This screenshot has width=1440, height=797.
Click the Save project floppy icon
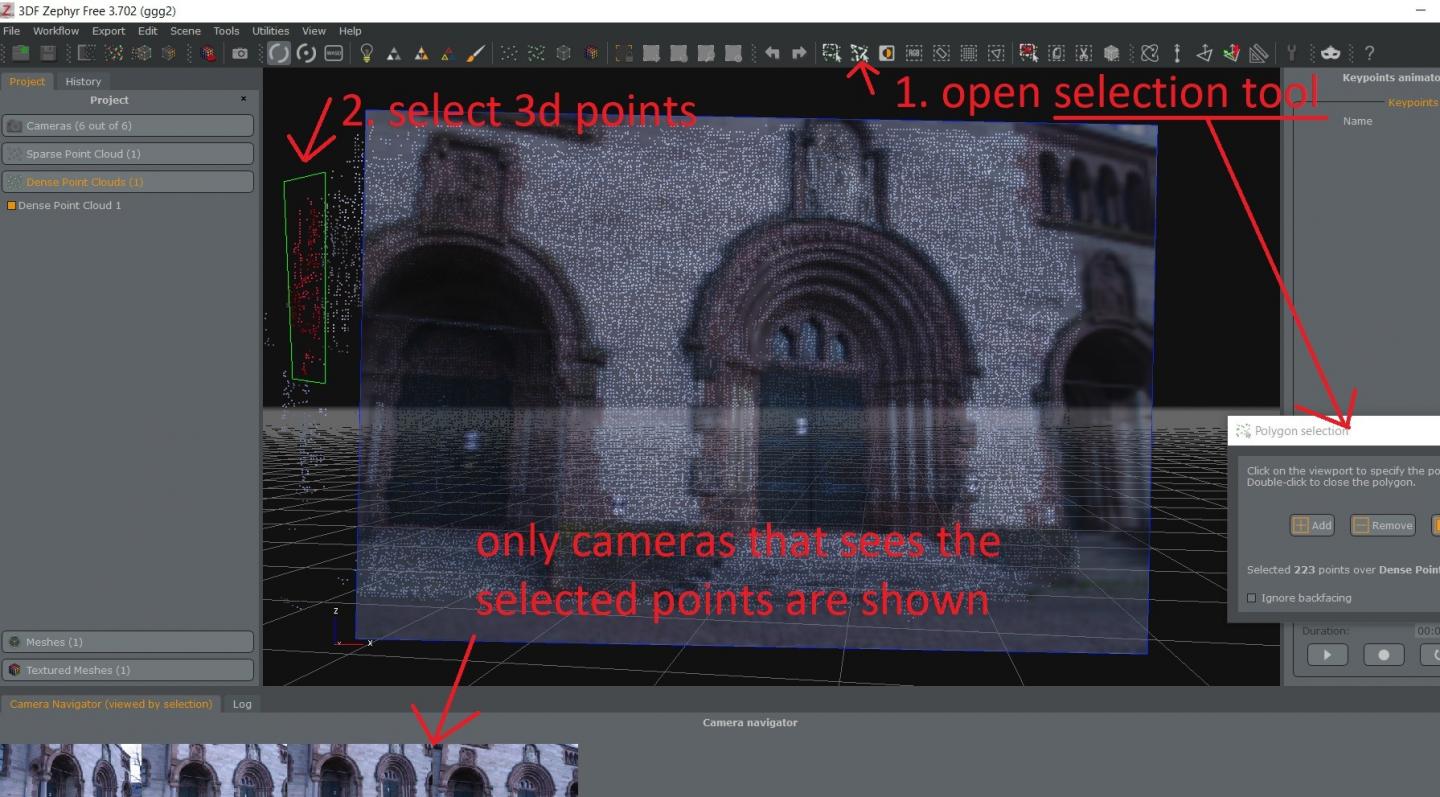[48, 53]
